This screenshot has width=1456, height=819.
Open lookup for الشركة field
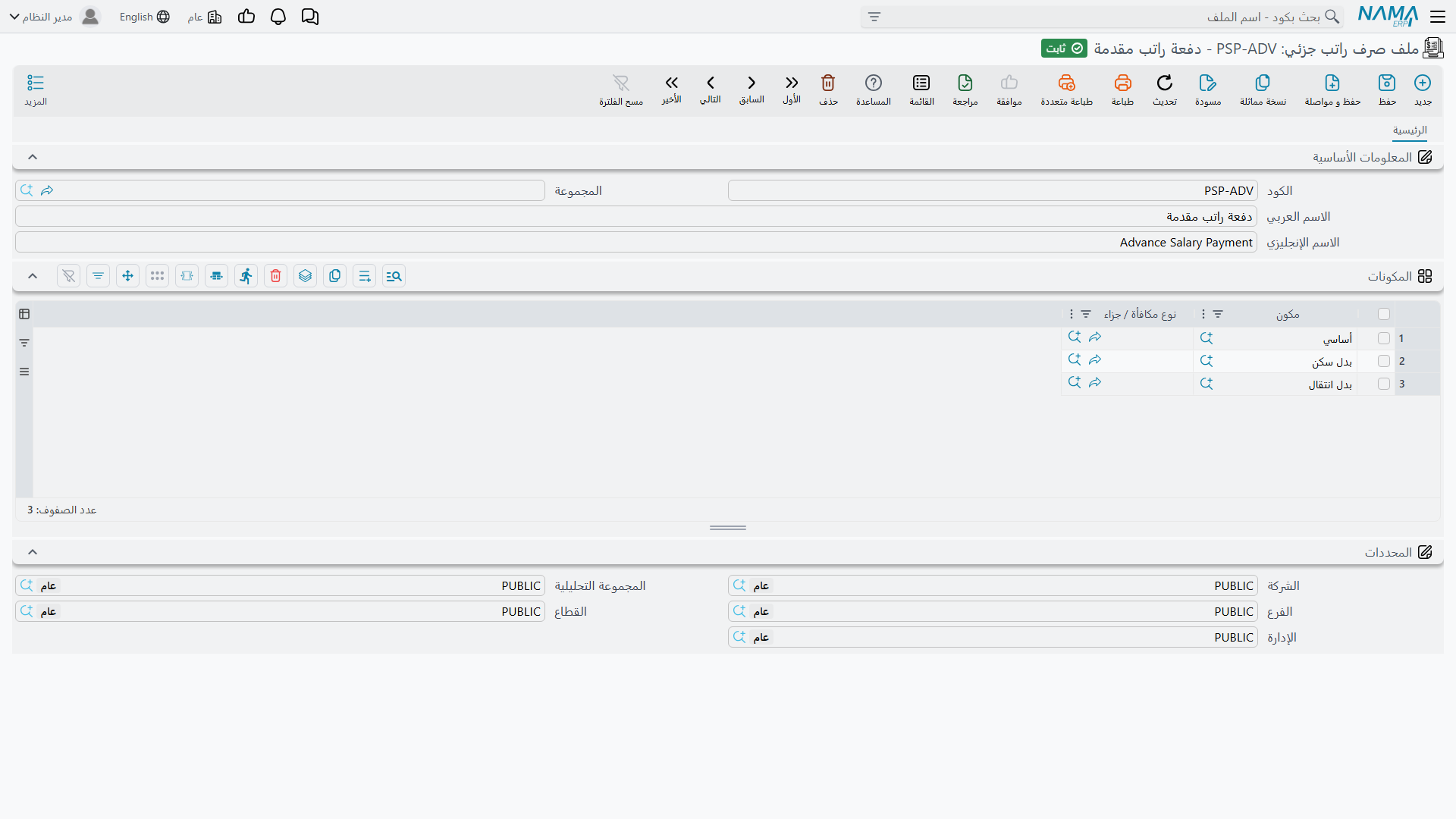739,585
